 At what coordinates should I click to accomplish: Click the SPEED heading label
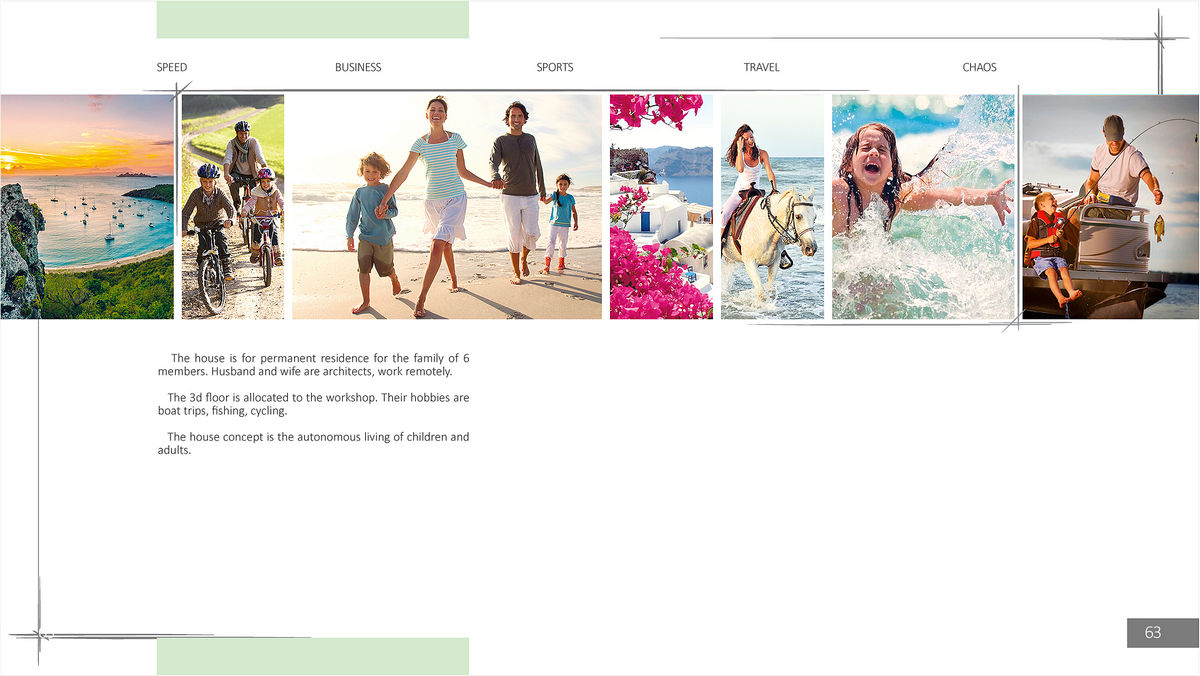tap(172, 67)
